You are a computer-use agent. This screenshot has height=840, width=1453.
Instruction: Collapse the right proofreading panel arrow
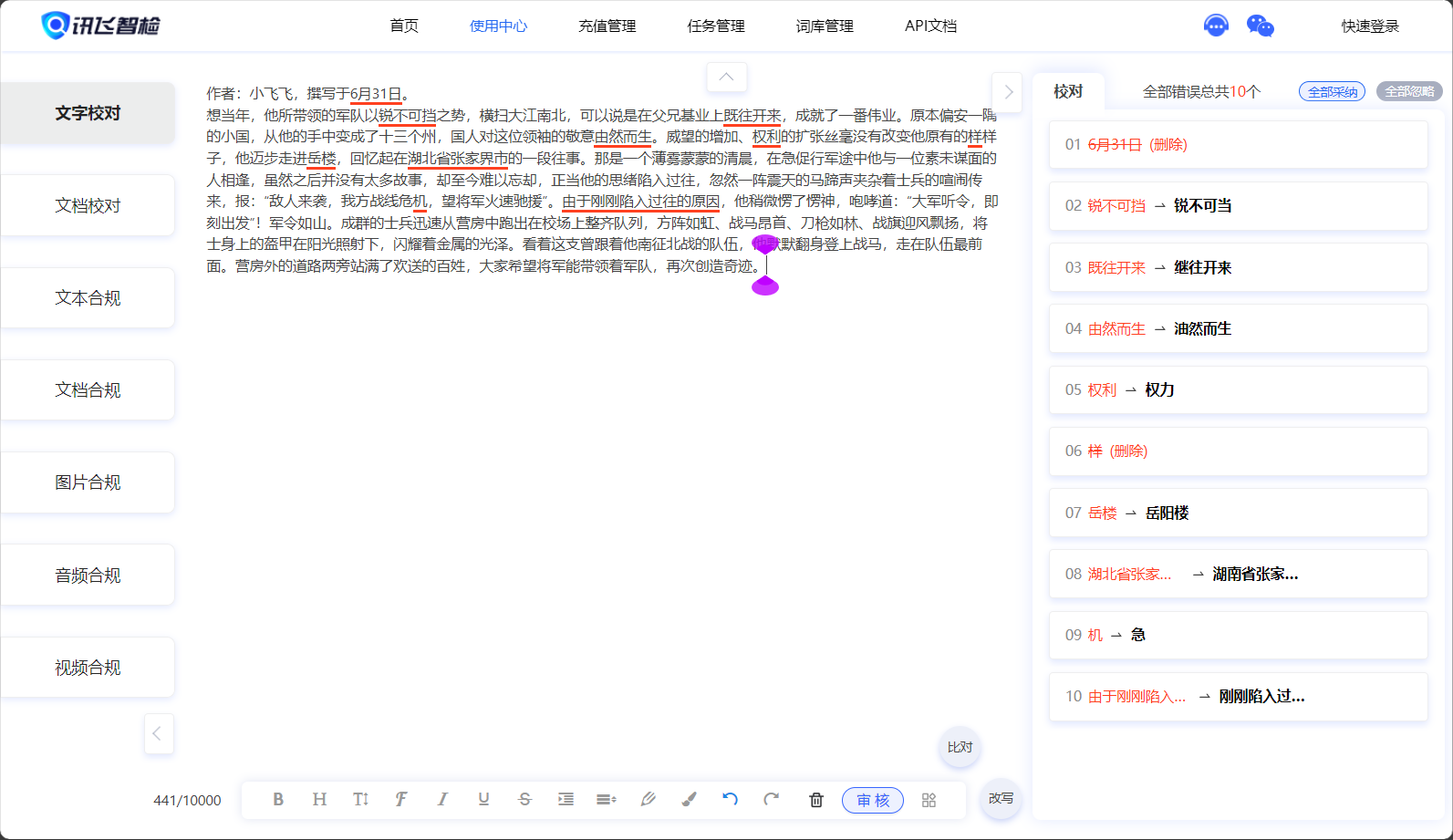(1008, 91)
